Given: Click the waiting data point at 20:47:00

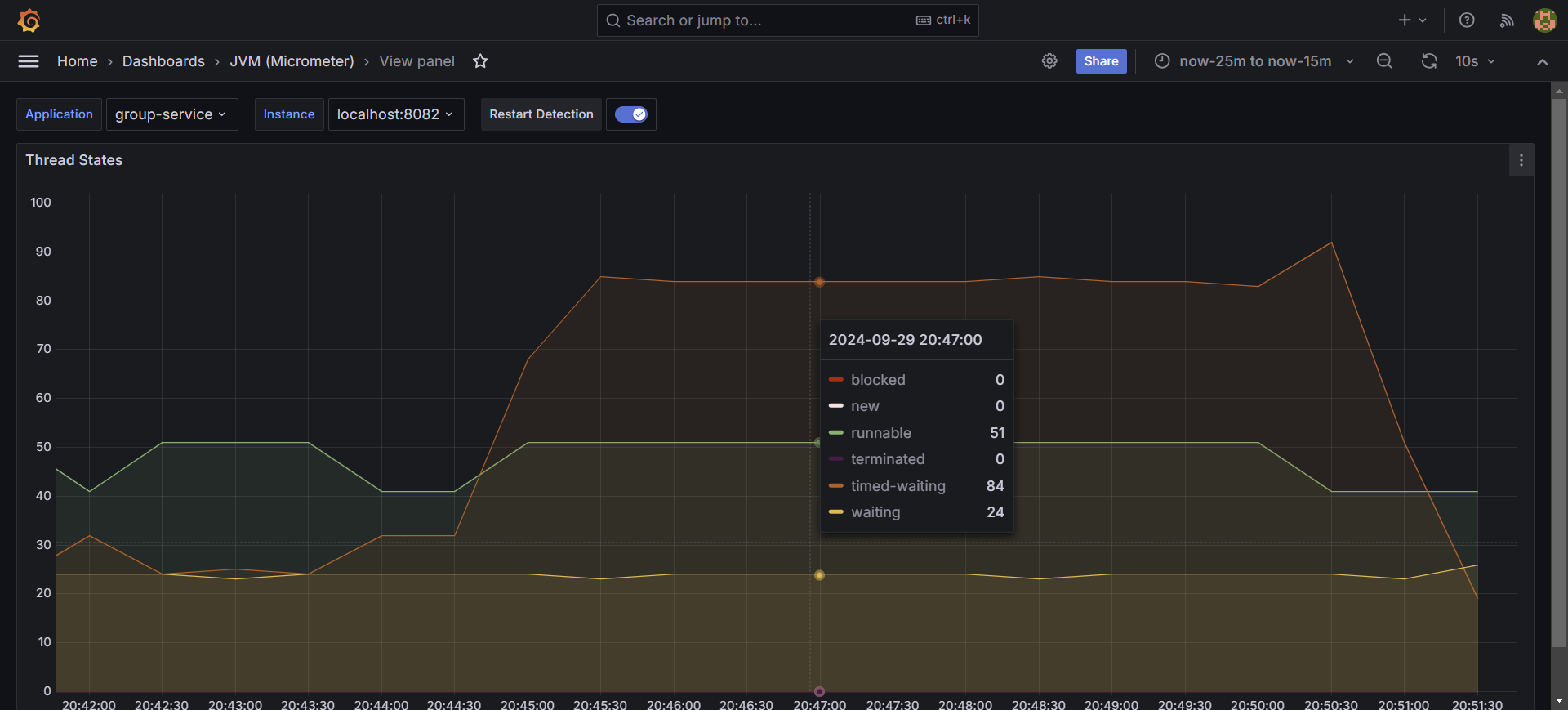Looking at the screenshot, I should tap(819, 575).
